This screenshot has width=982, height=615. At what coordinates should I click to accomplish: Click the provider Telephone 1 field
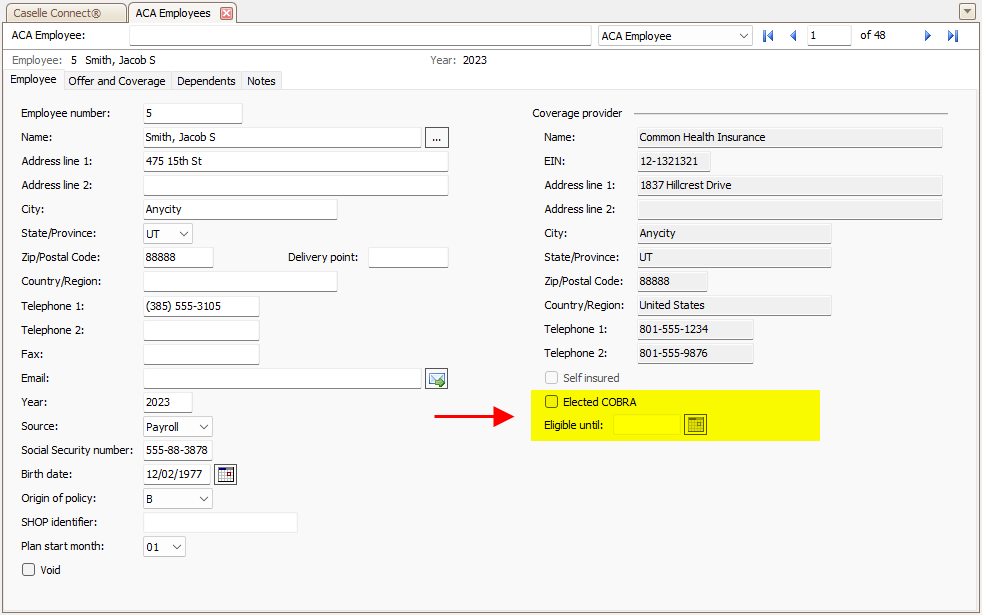click(x=695, y=329)
